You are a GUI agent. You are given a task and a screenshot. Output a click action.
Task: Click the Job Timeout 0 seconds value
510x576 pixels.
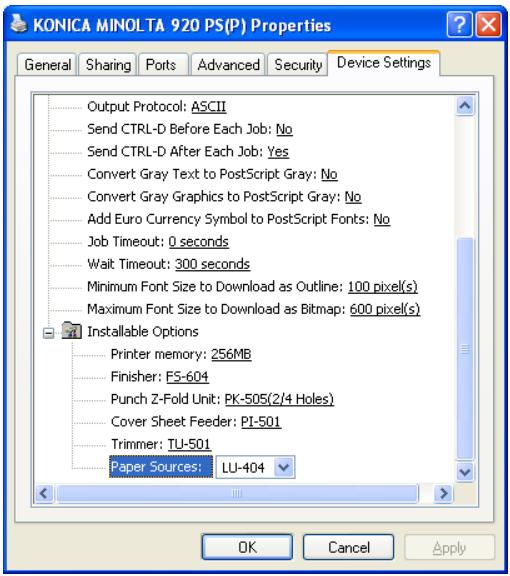[199, 242]
